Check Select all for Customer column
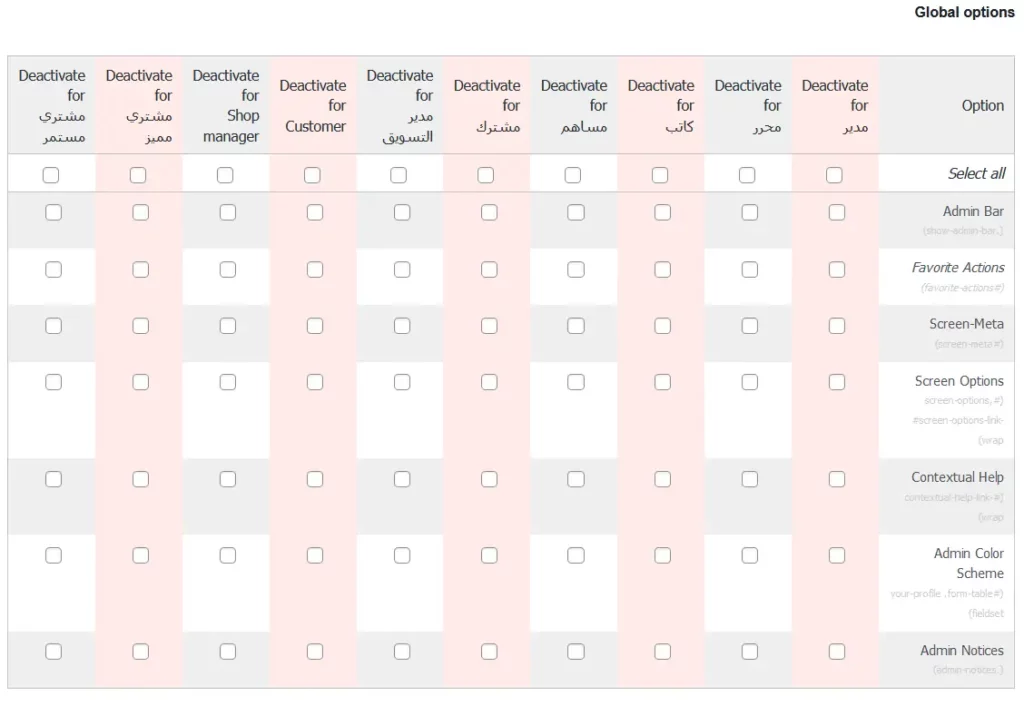Screen dimensions: 1024x706 coord(312,175)
